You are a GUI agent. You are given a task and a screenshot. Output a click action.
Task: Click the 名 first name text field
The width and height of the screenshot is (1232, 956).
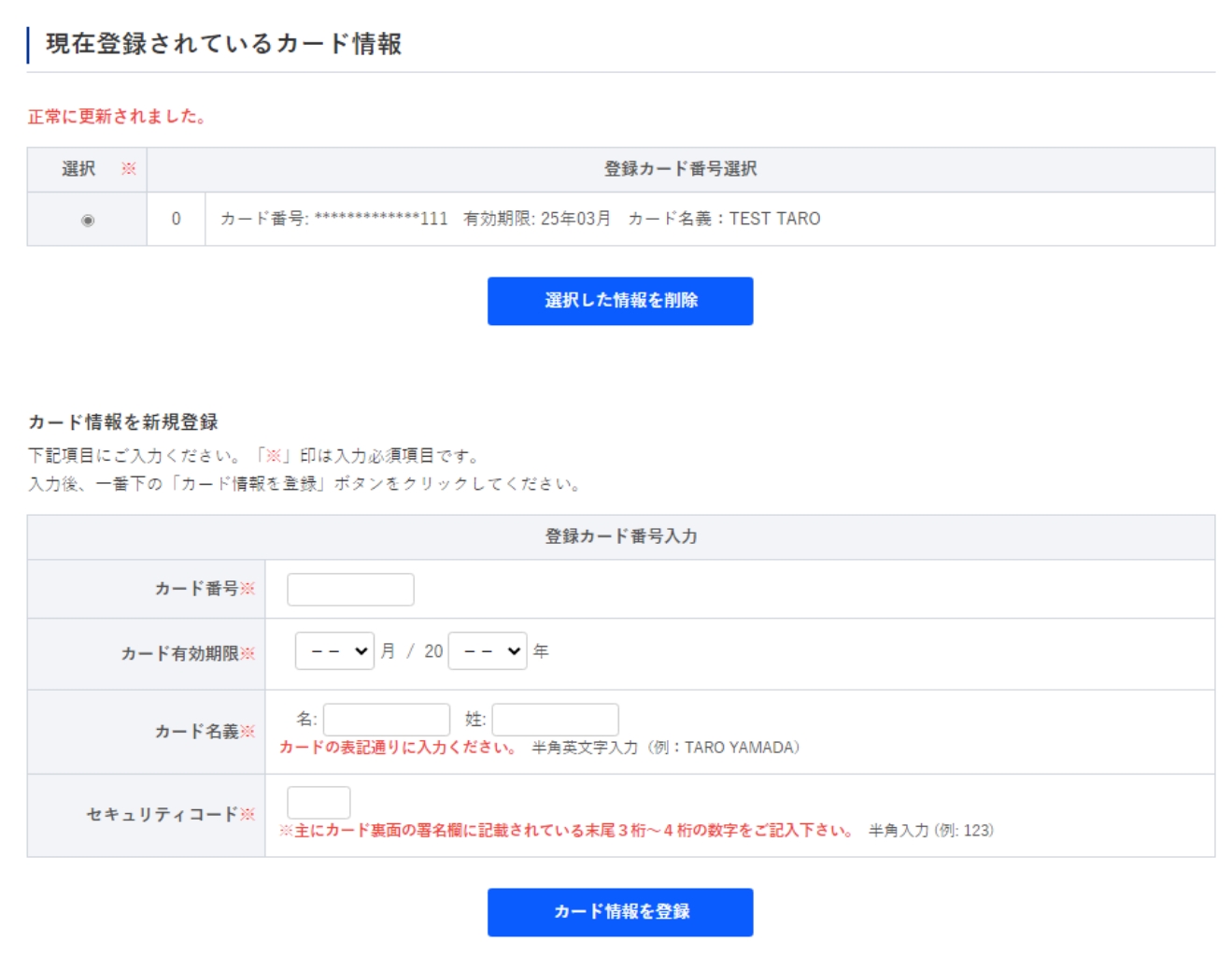pyautogui.click(x=387, y=720)
